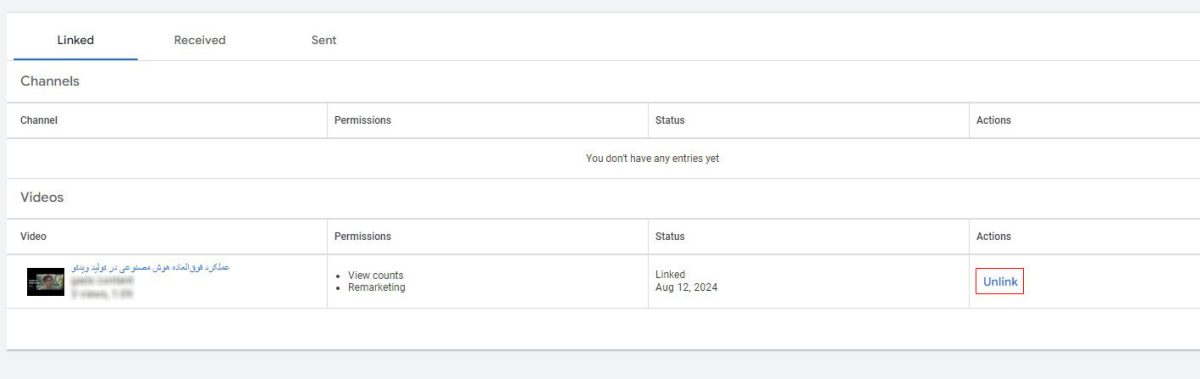This screenshot has width=1200, height=379.
Task: Open the linked video's thumbnail
Action: (45, 282)
